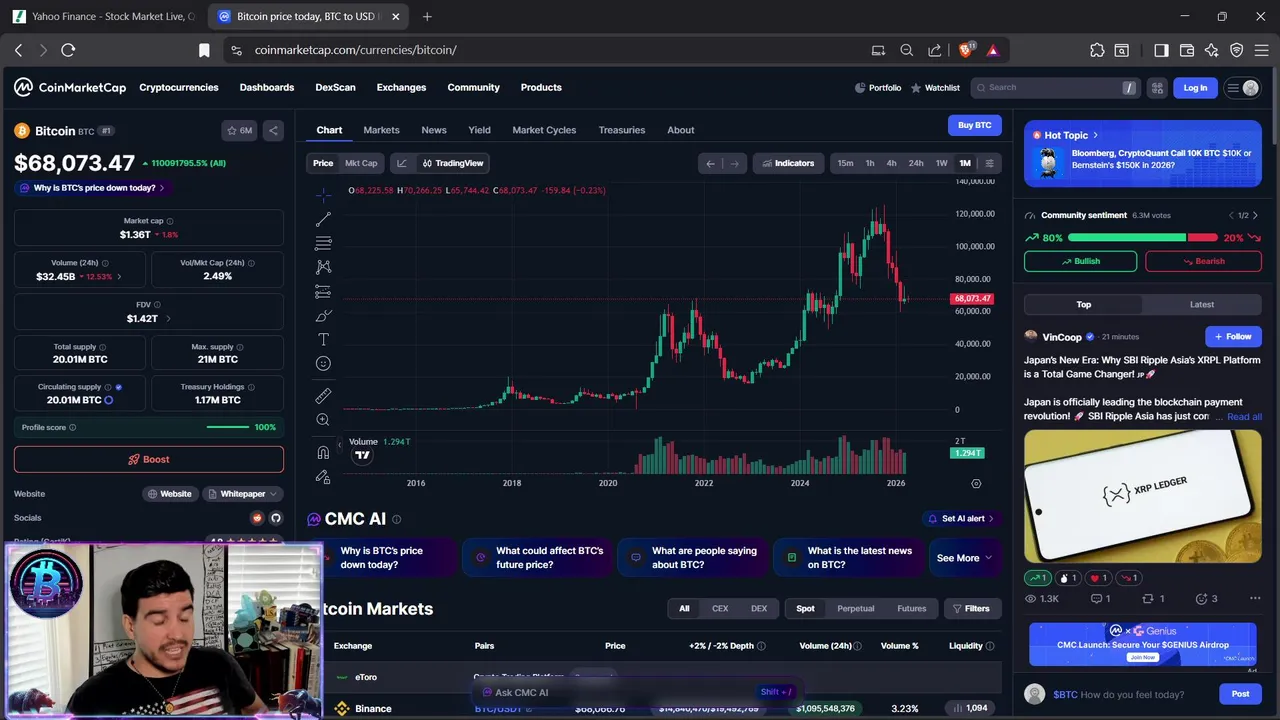The height and width of the screenshot is (720, 1280).
Task: Click Set AI alert
Action: pyautogui.click(x=962, y=518)
